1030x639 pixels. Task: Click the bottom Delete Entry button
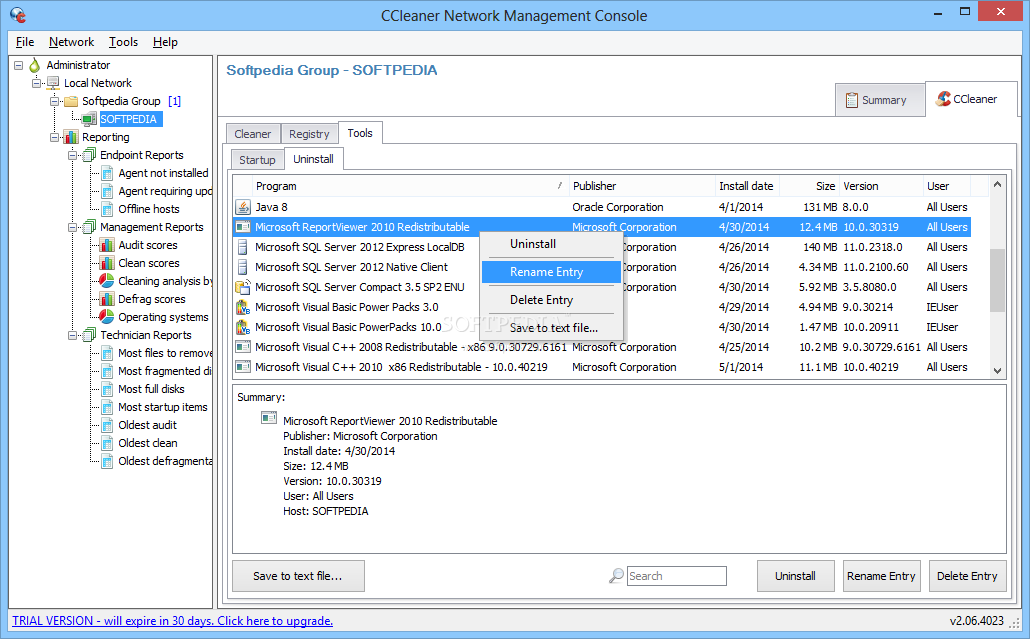coord(968,576)
